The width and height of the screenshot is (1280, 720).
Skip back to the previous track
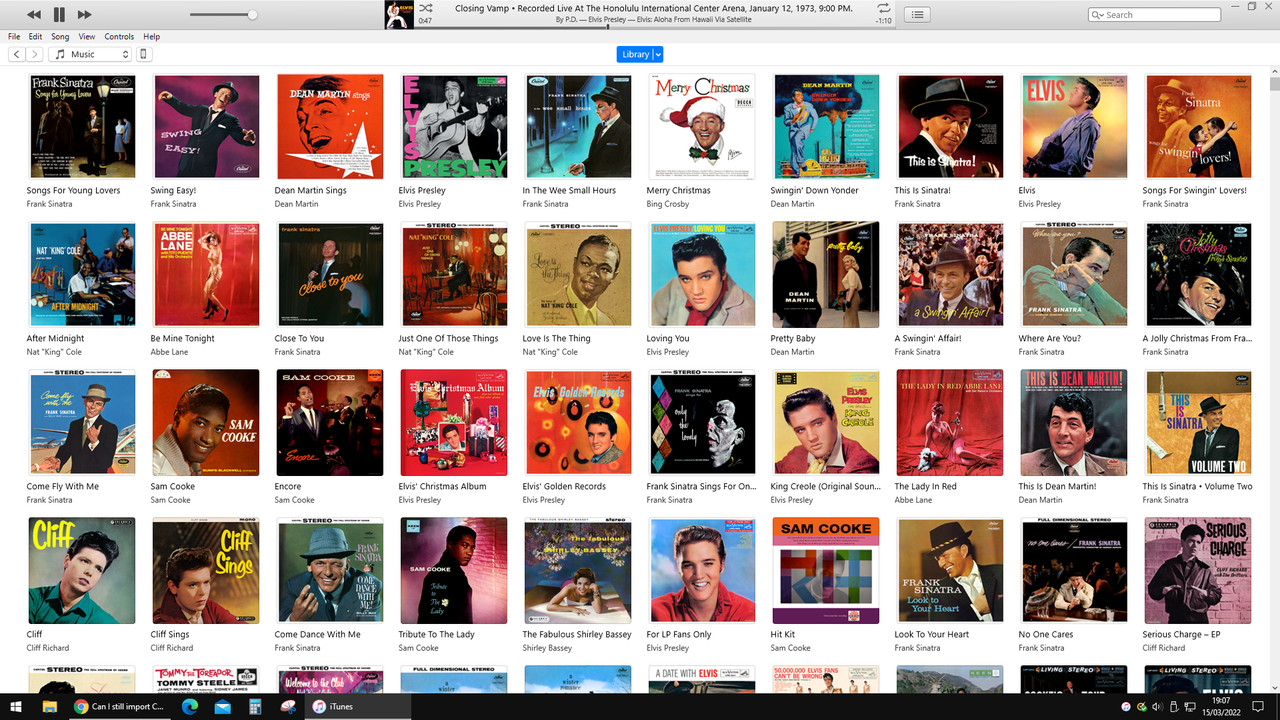(34, 14)
